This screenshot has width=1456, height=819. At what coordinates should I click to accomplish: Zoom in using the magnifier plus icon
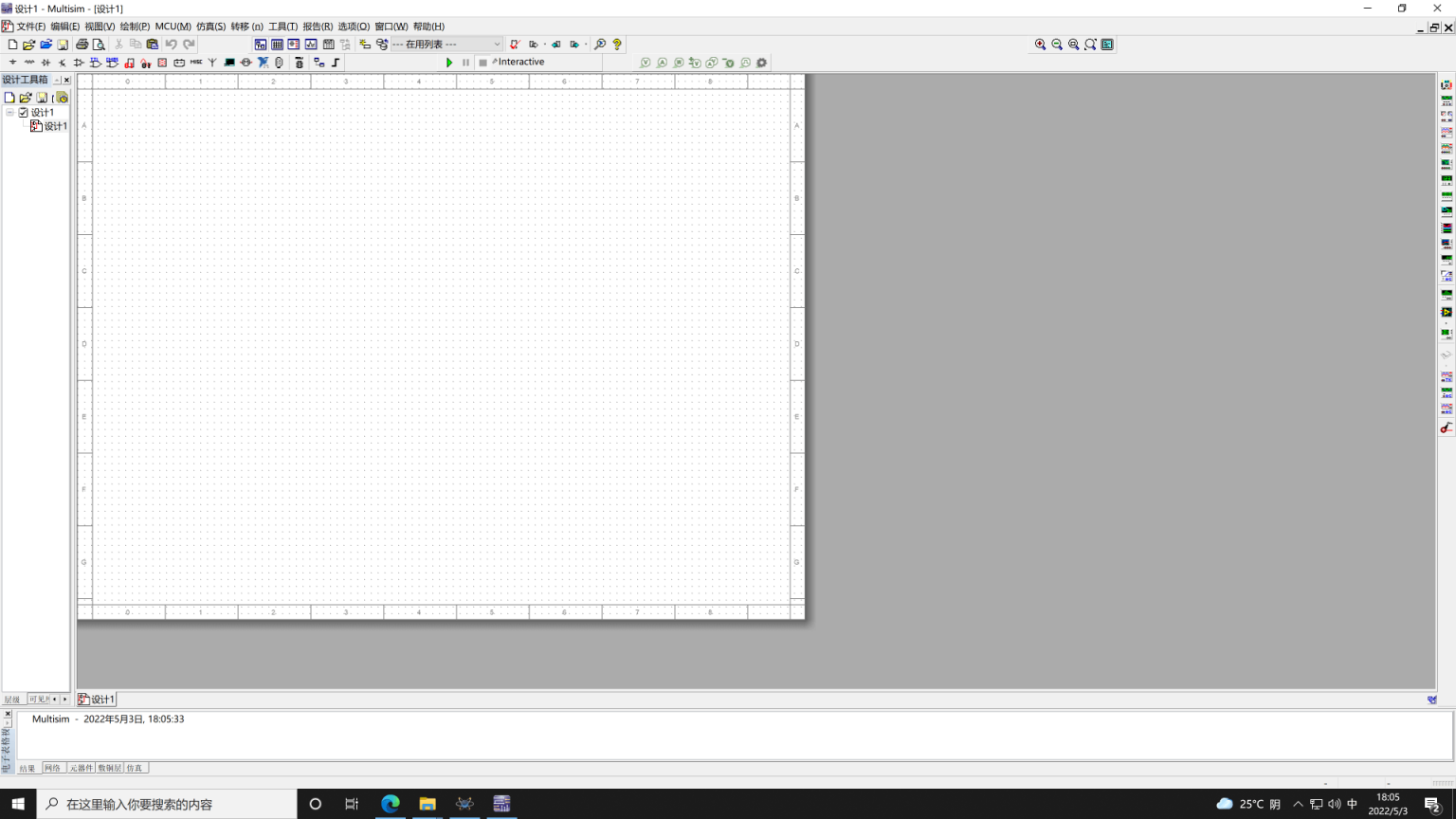click(1040, 45)
